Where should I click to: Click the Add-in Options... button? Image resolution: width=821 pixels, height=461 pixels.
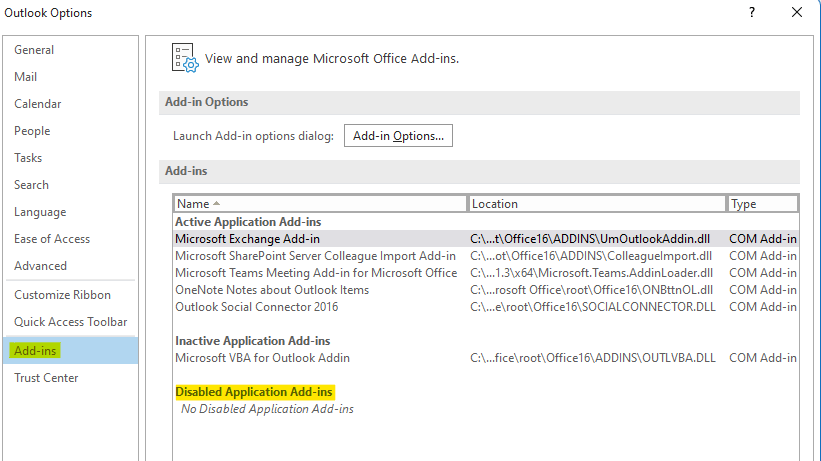tap(398, 136)
